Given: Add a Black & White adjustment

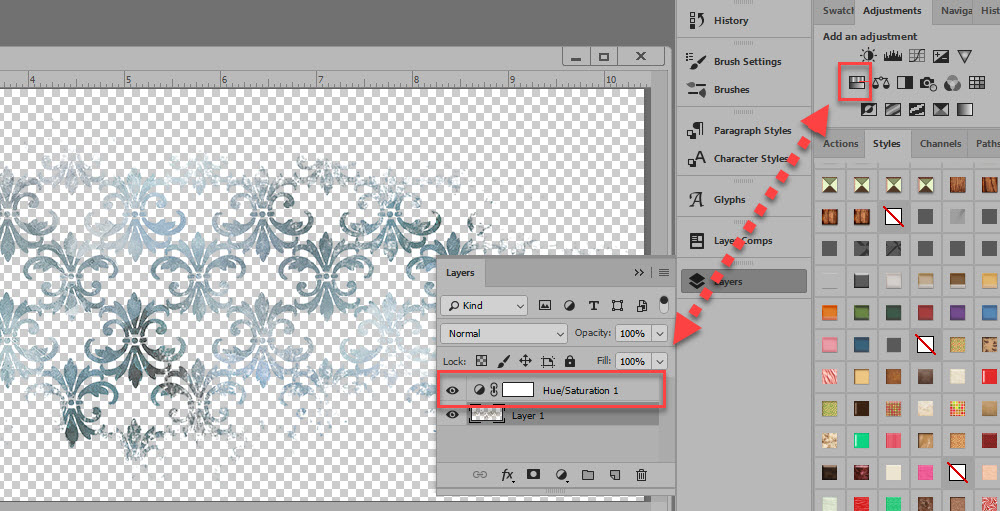Looking at the screenshot, I should [x=904, y=82].
